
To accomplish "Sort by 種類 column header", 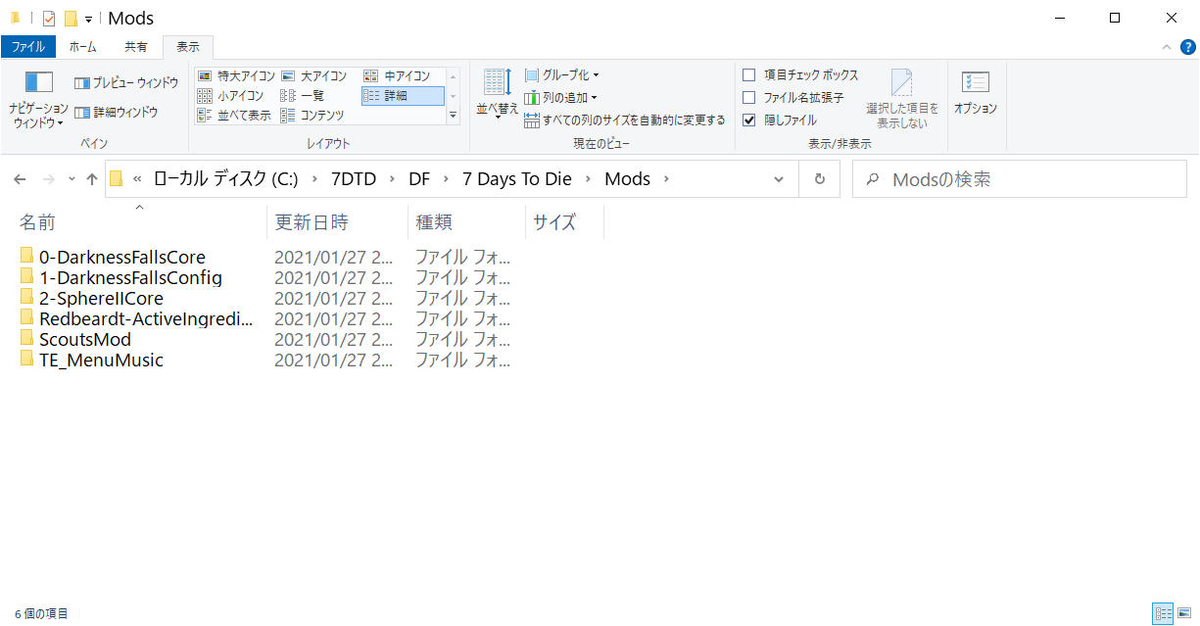I will [x=466, y=222].
